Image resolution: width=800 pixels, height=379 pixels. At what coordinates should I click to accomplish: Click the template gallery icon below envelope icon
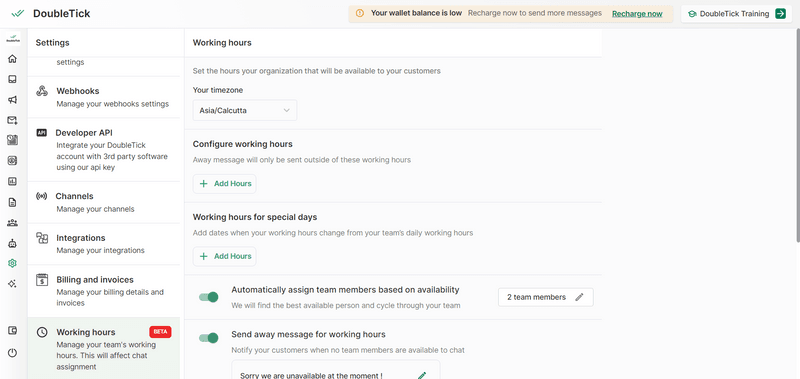(x=12, y=140)
